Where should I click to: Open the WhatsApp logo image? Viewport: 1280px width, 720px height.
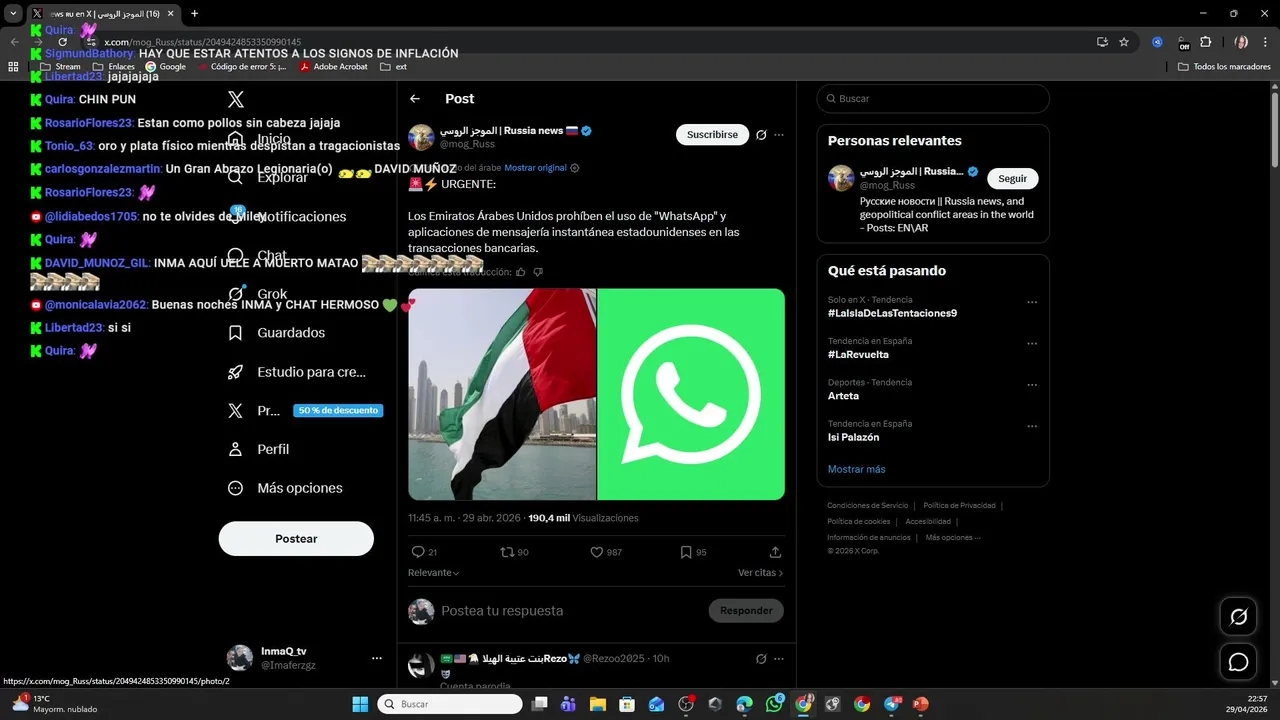[691, 394]
